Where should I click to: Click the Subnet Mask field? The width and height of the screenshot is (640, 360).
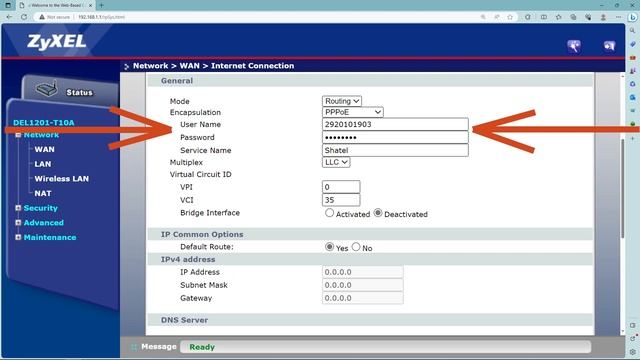(362, 285)
